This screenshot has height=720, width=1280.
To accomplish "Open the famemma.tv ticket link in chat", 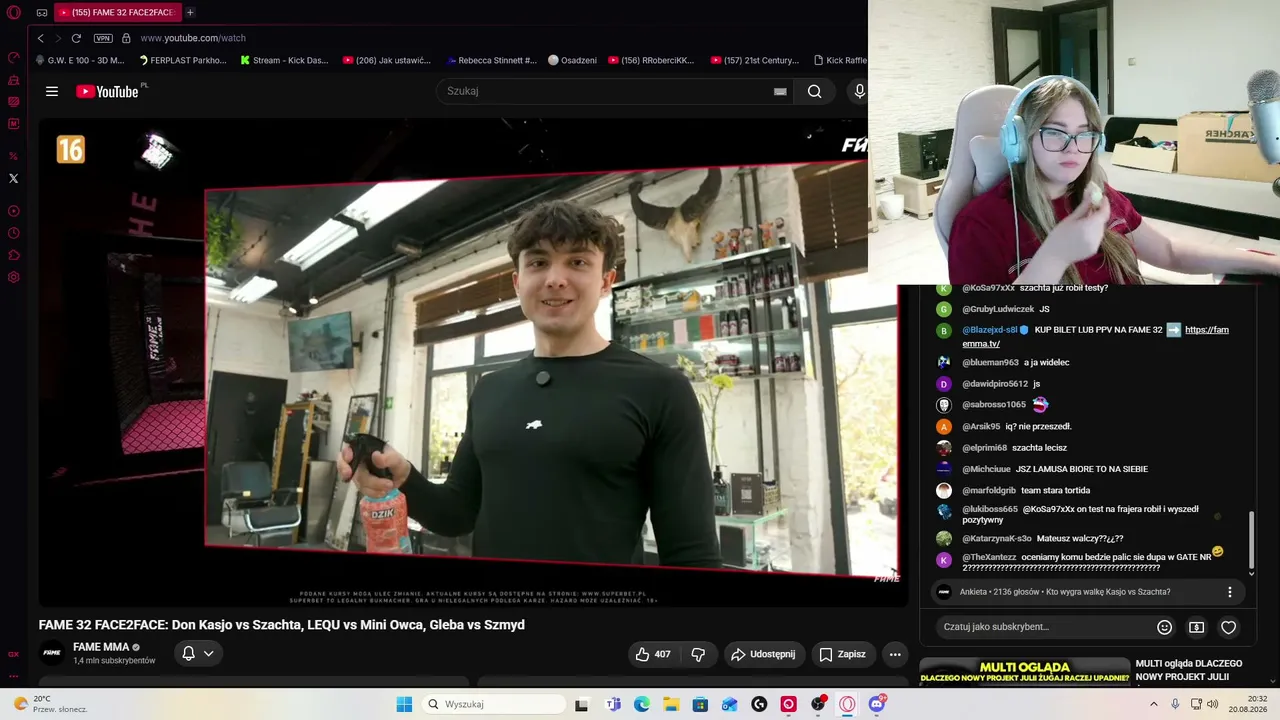I will 1095,337.
